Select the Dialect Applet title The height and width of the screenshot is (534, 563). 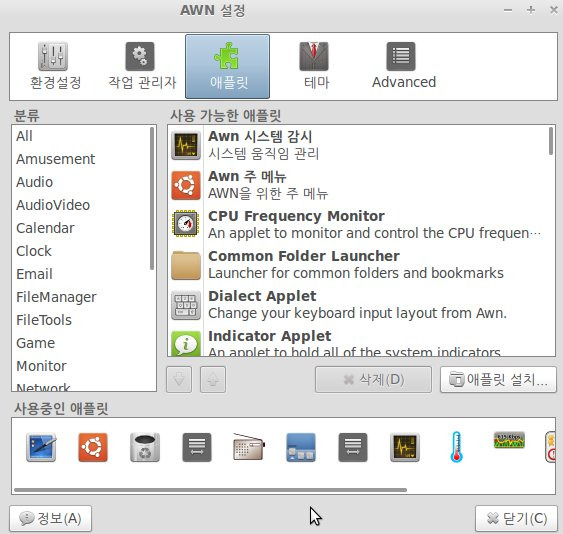click(262, 296)
